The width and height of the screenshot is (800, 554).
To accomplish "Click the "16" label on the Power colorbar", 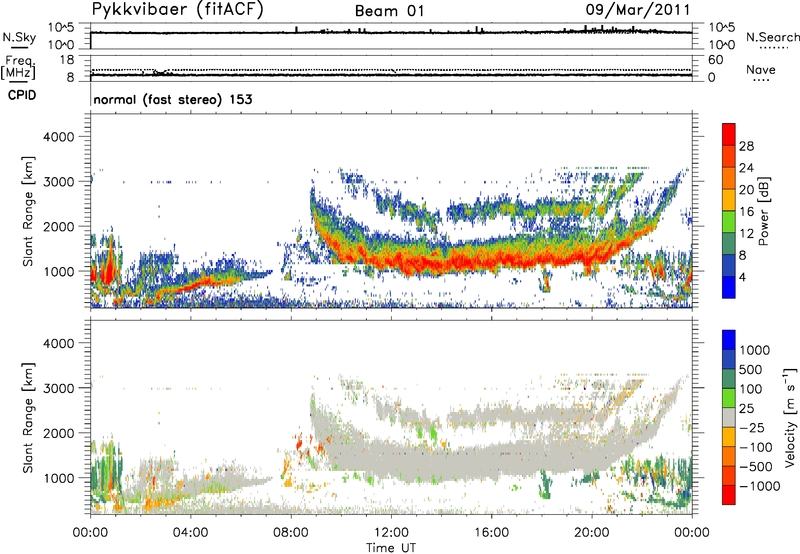I will click(x=746, y=212).
